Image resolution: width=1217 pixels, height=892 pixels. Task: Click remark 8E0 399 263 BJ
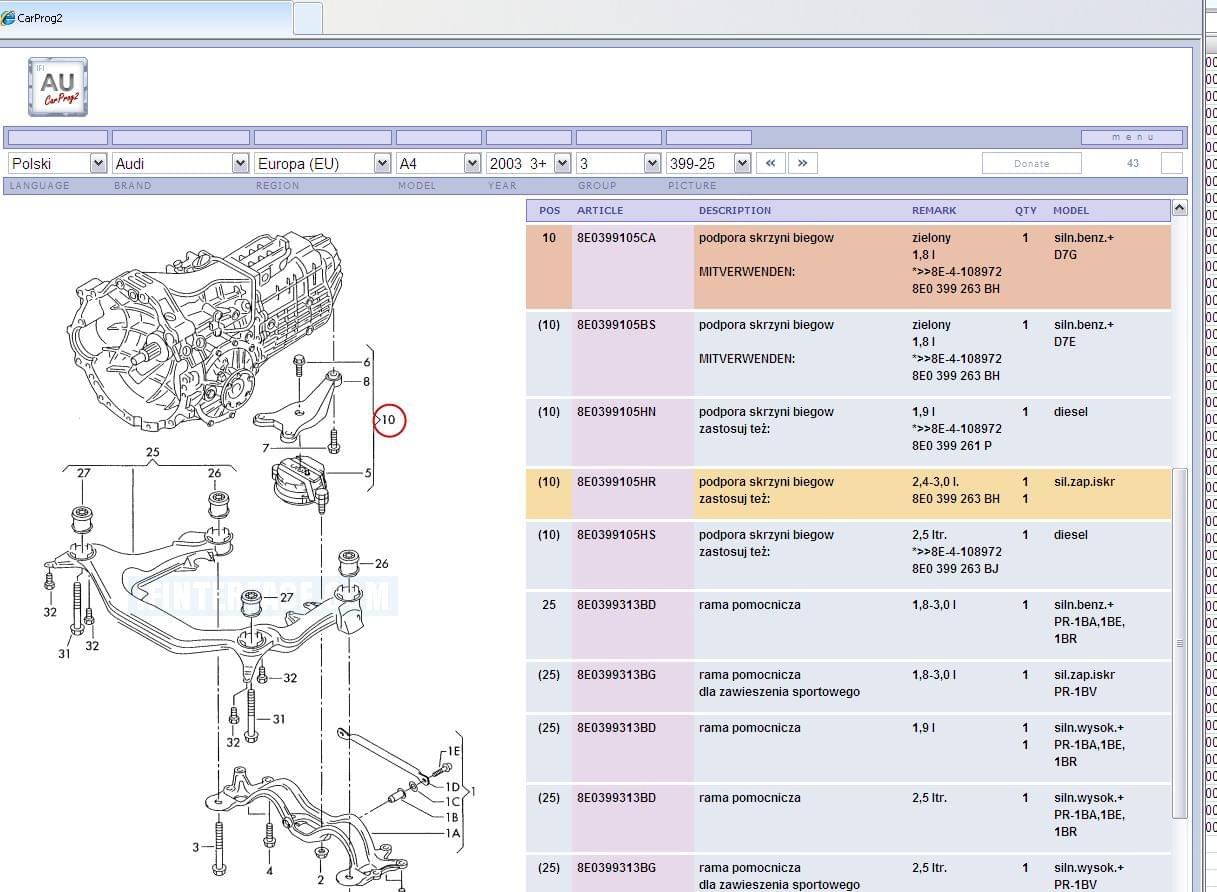tap(955, 569)
